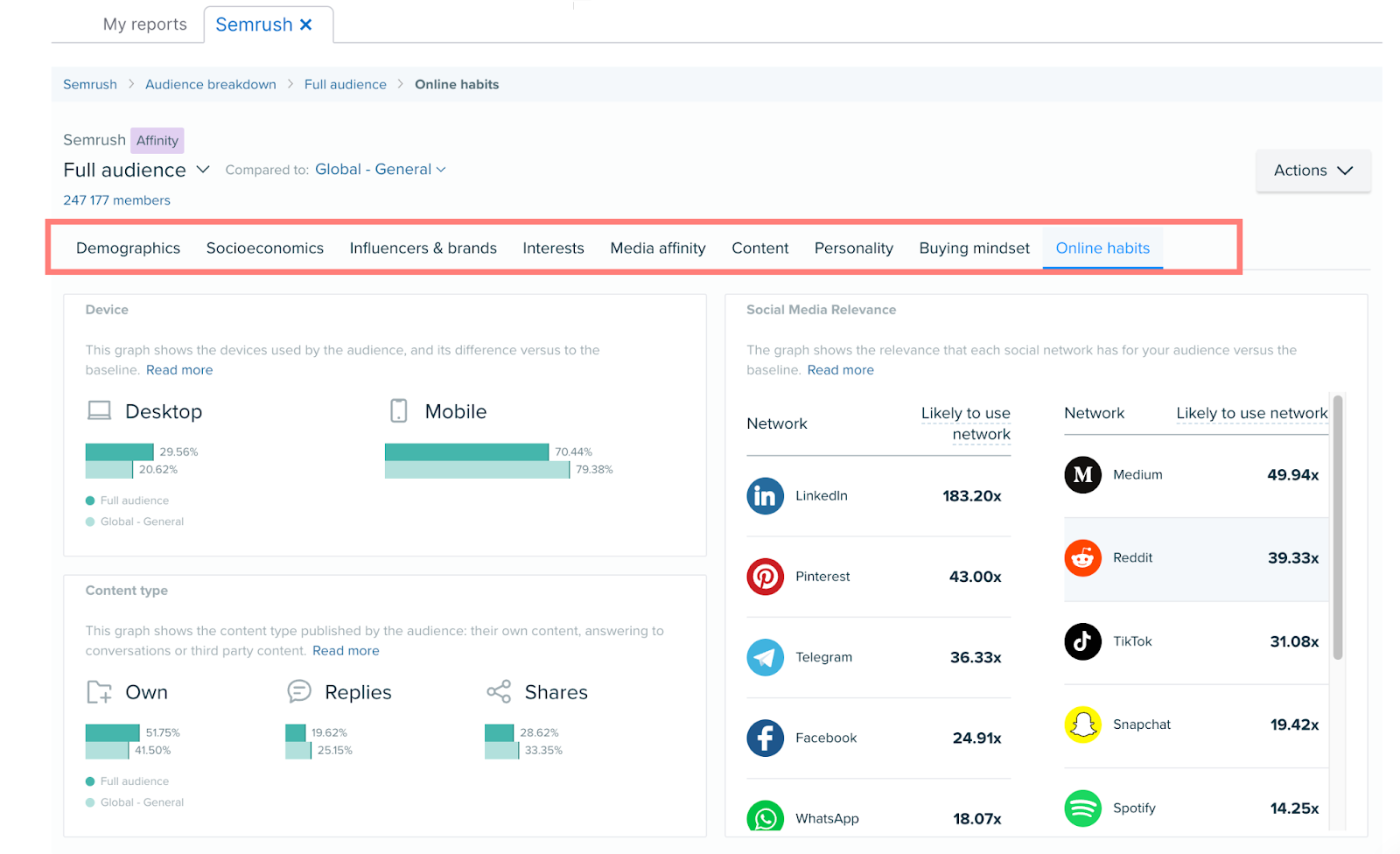Click the Replies speech bubble icon

coord(299,692)
